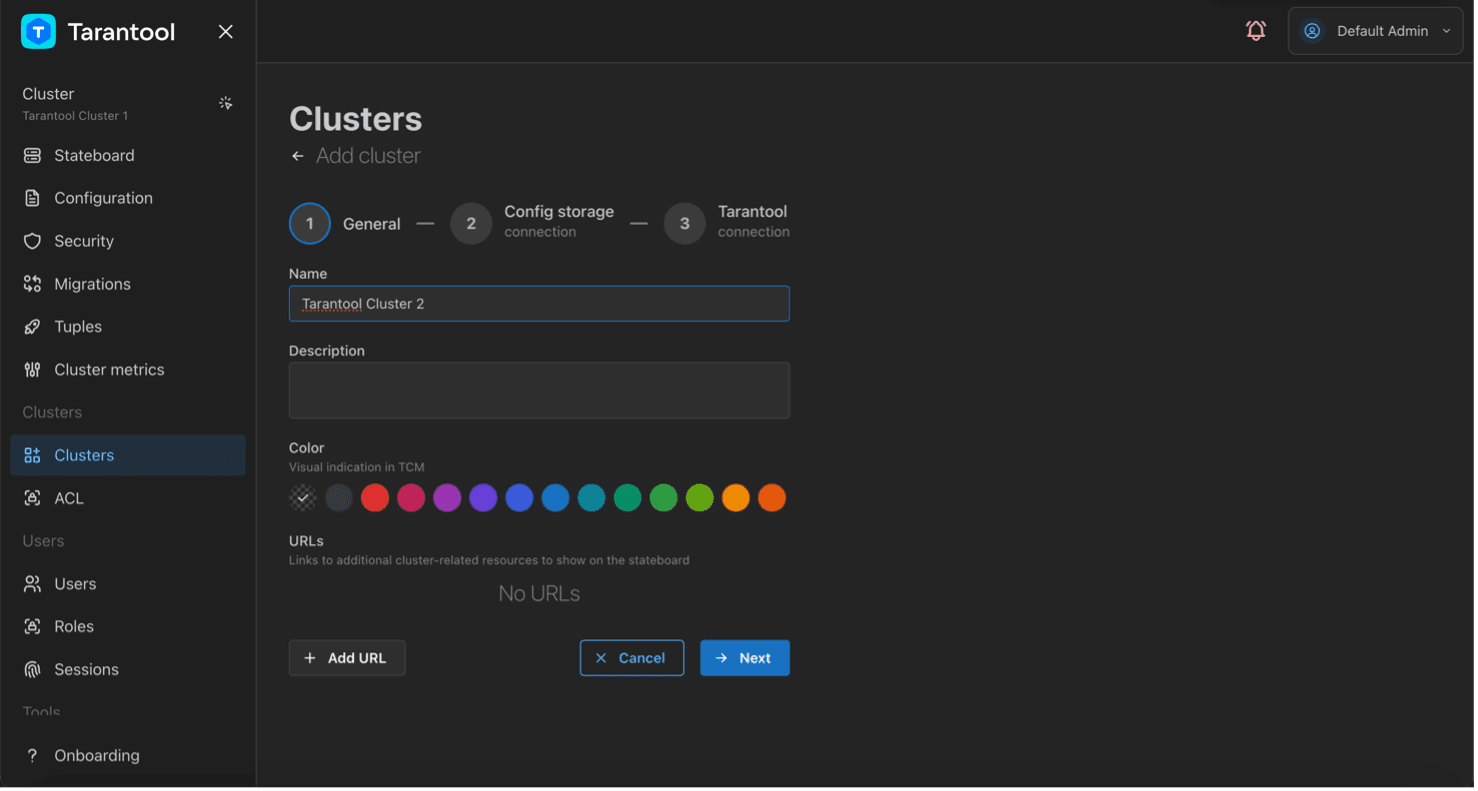Pick the medium green color swatch

pos(663,498)
